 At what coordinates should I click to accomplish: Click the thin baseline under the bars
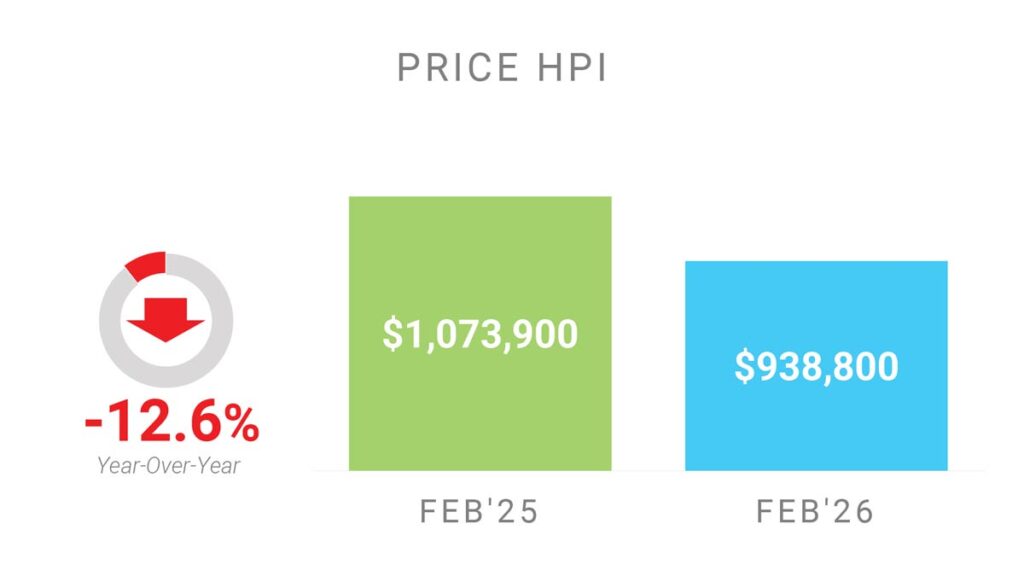(648, 470)
